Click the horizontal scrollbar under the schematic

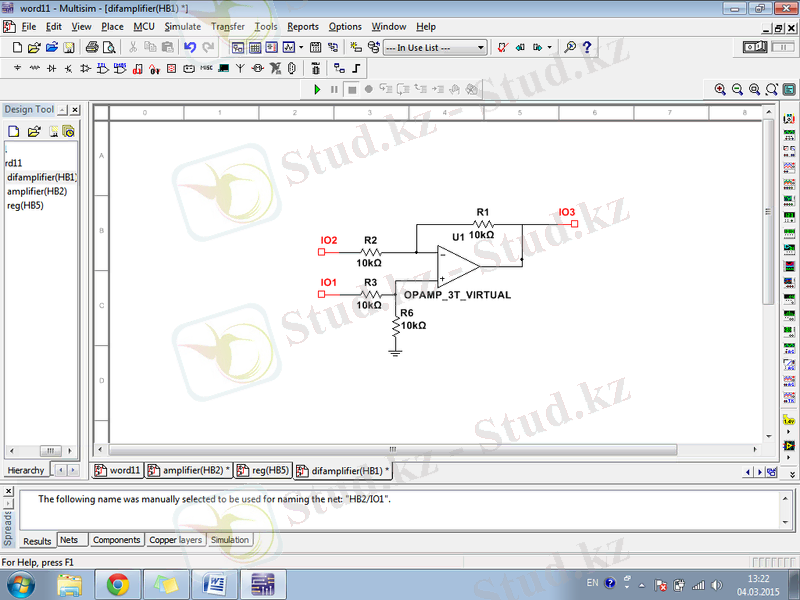click(x=392, y=449)
